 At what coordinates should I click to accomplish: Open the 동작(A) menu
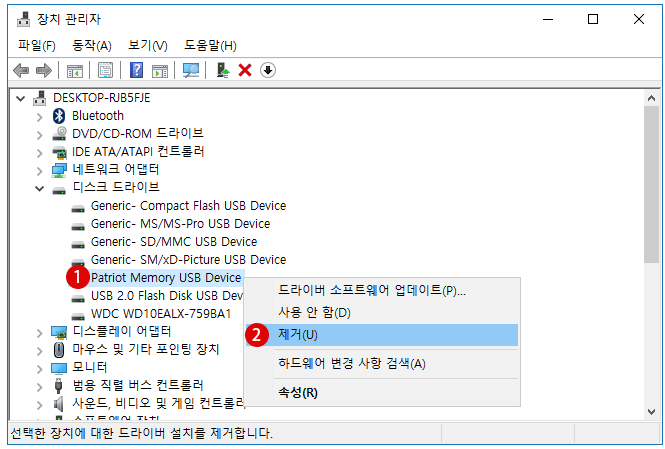92,45
